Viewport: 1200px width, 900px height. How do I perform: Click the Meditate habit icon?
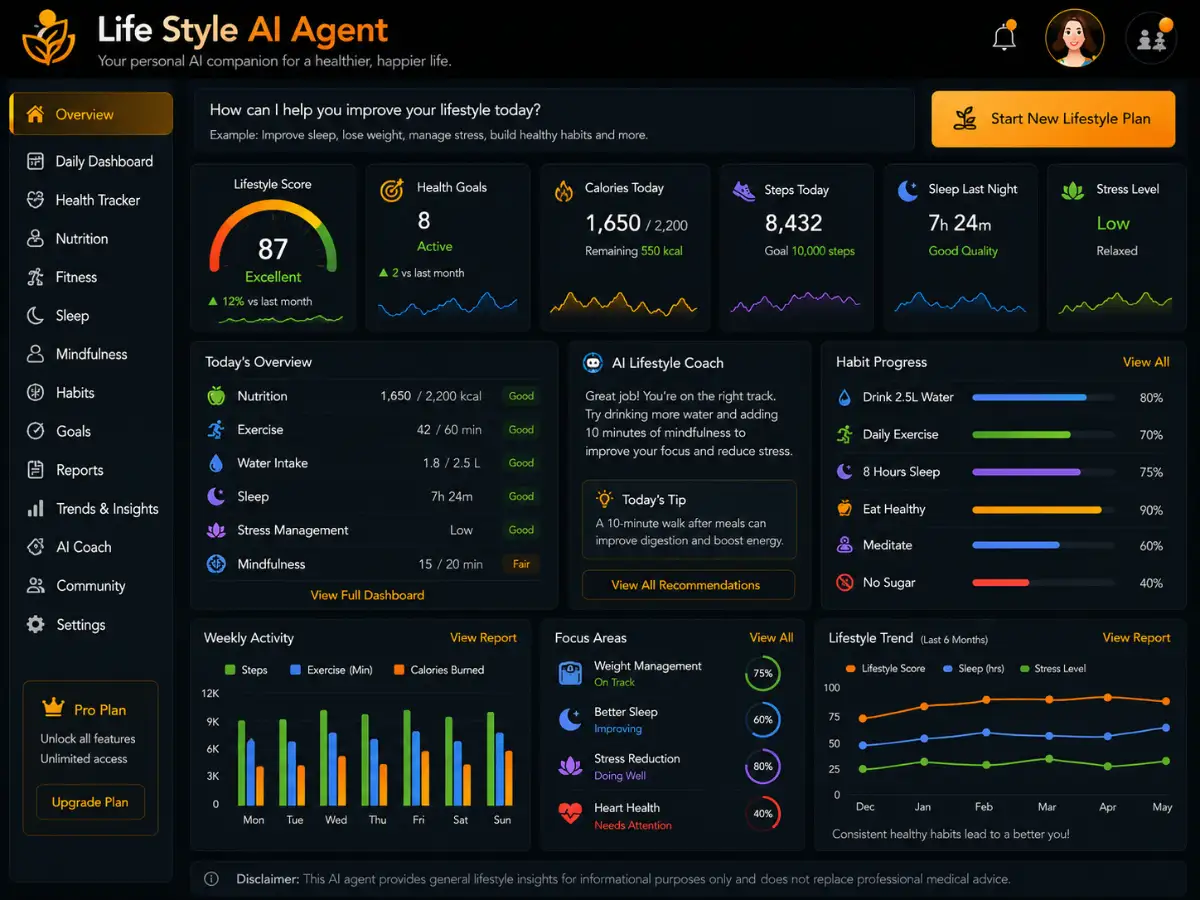(844, 545)
